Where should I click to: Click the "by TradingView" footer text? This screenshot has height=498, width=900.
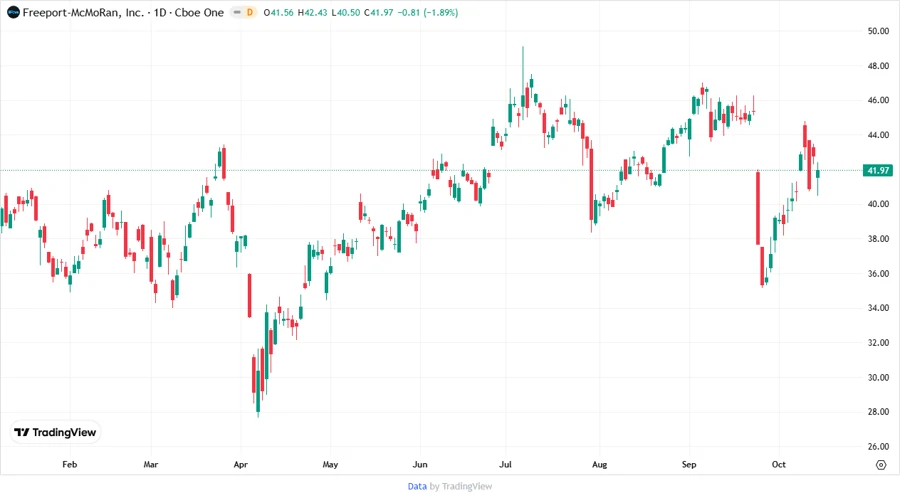coord(461,486)
